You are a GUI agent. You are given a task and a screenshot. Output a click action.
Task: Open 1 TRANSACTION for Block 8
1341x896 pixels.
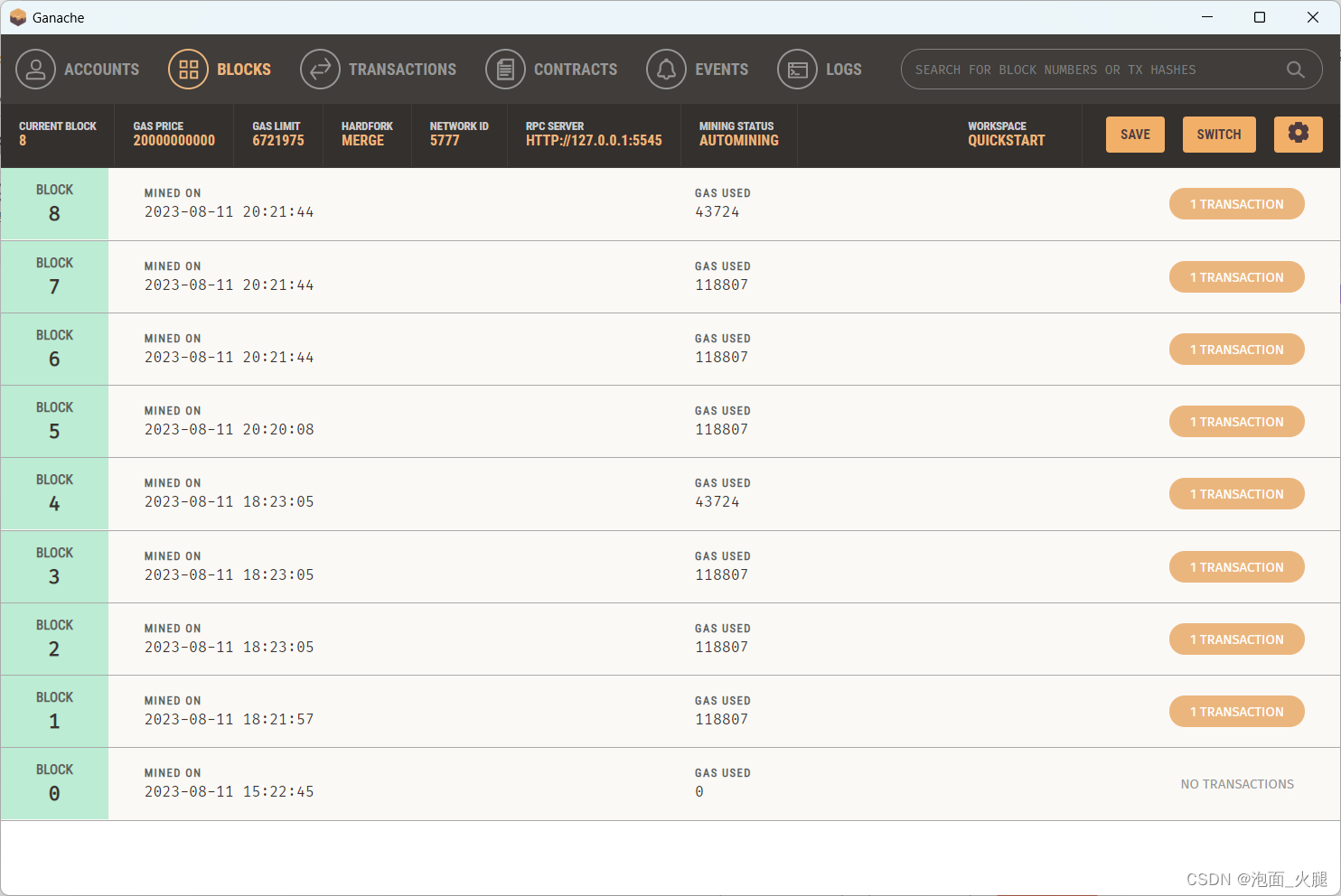pos(1236,204)
